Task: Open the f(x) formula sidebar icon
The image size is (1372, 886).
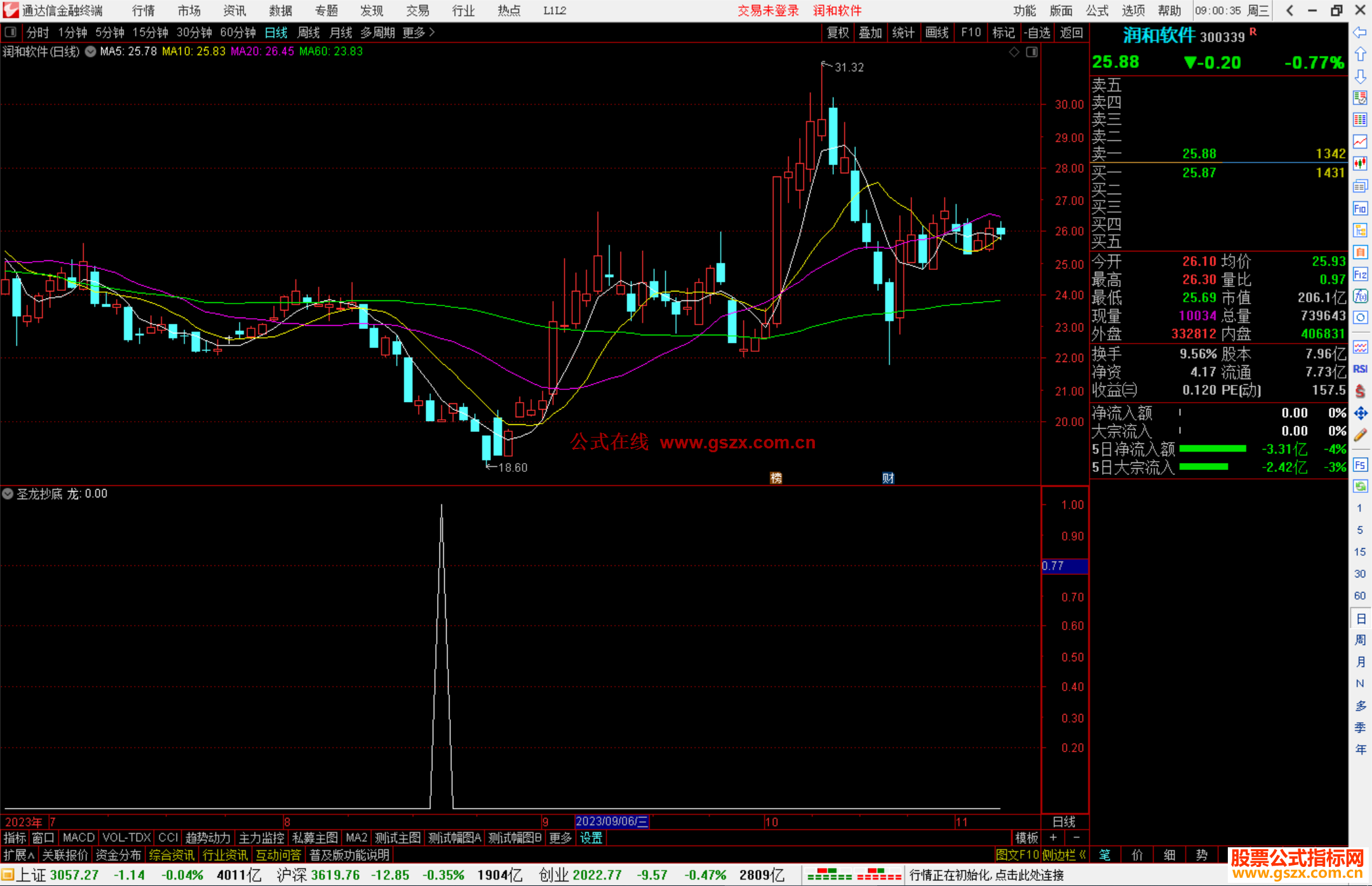Action: 1360,296
